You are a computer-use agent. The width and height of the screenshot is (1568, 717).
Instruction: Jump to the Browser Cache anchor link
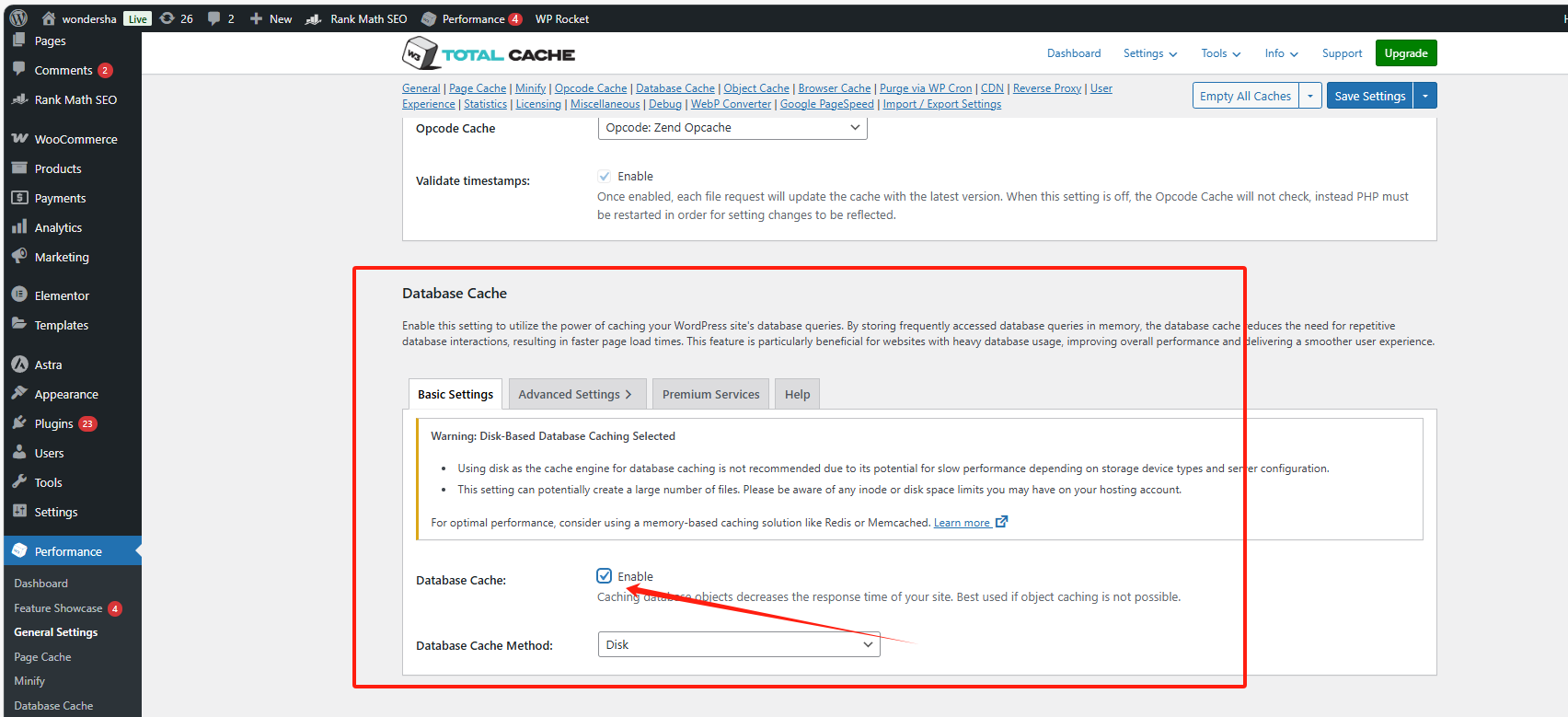(x=835, y=88)
